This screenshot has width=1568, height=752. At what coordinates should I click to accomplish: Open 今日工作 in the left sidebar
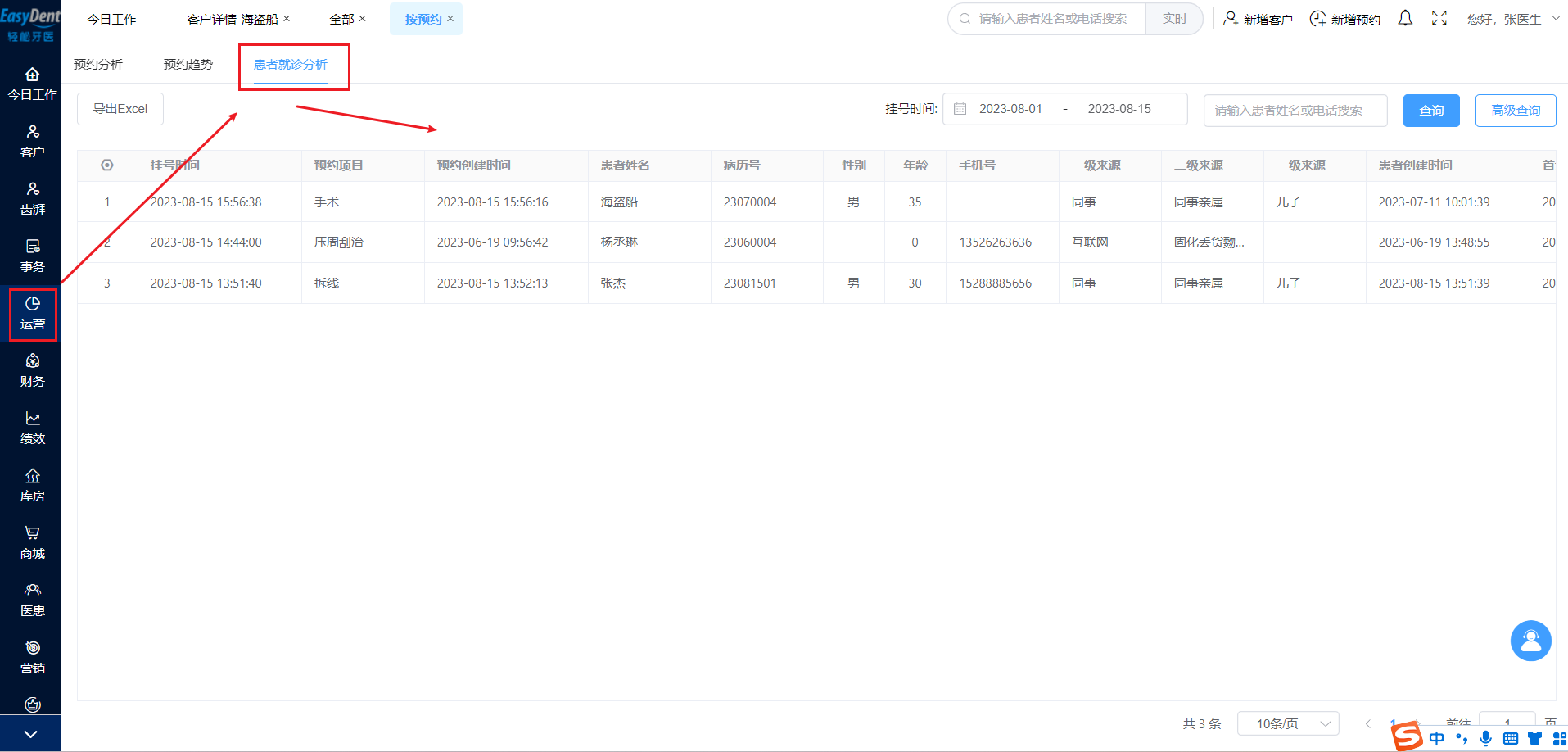[32, 85]
